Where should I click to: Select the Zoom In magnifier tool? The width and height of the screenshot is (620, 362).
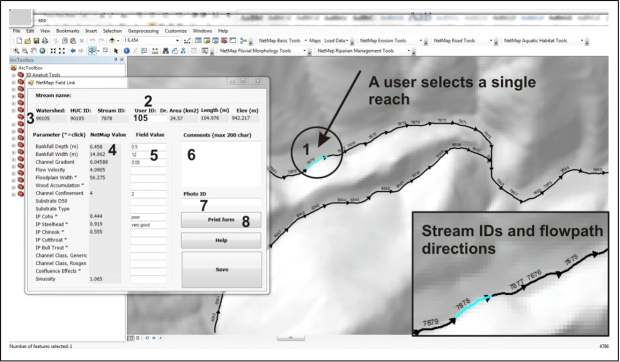[16, 51]
